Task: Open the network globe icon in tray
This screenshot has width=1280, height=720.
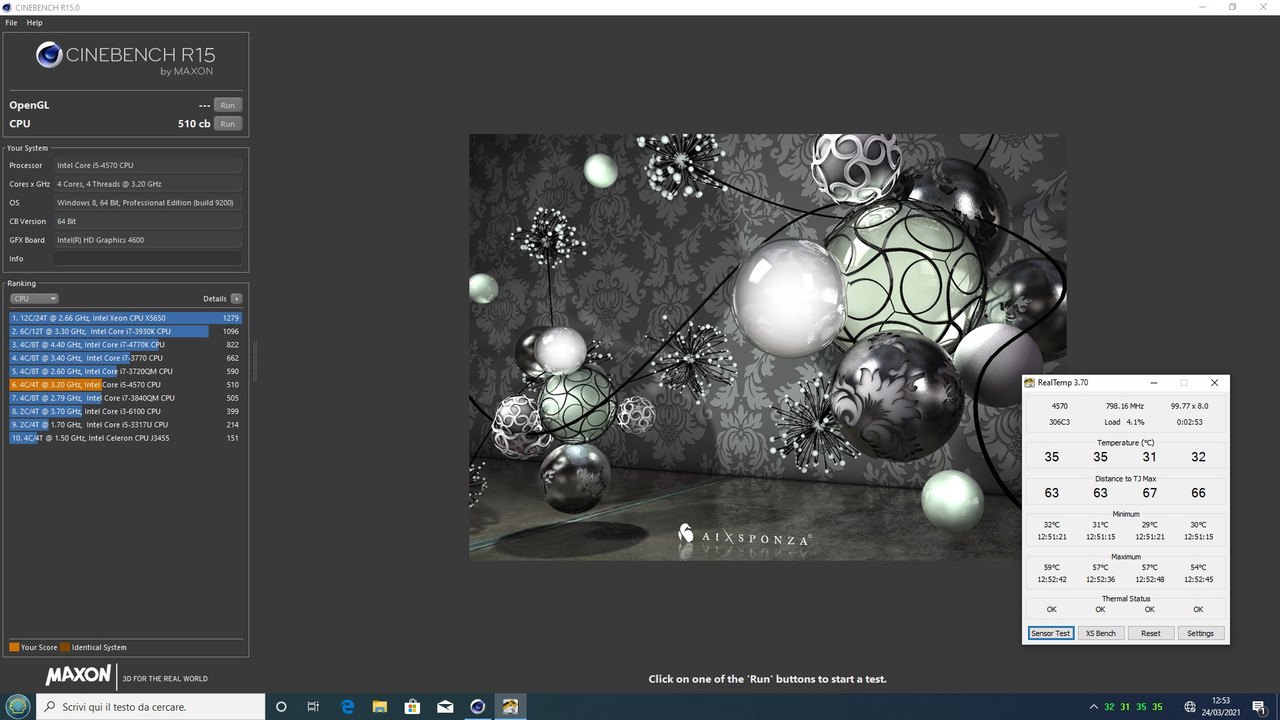Action: click(x=1190, y=707)
